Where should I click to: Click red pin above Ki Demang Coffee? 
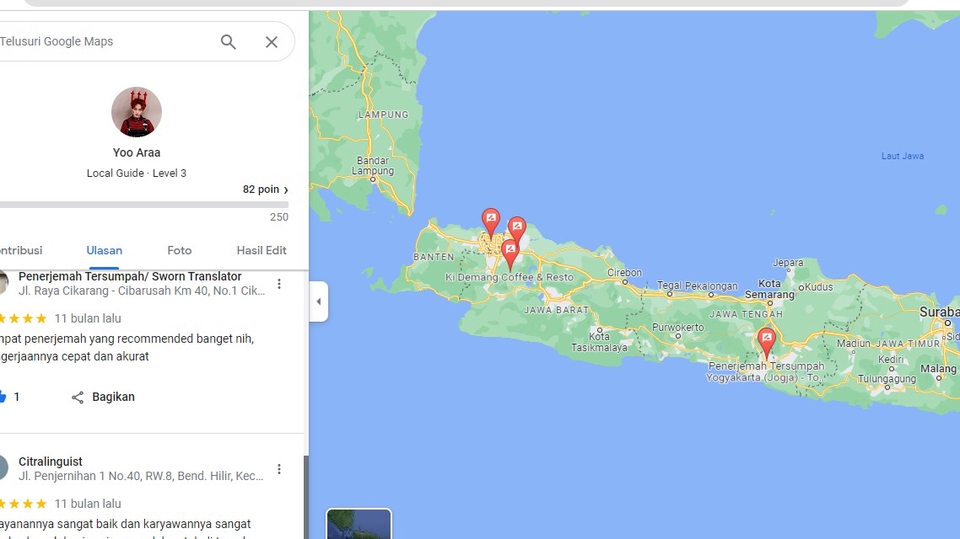(510, 254)
